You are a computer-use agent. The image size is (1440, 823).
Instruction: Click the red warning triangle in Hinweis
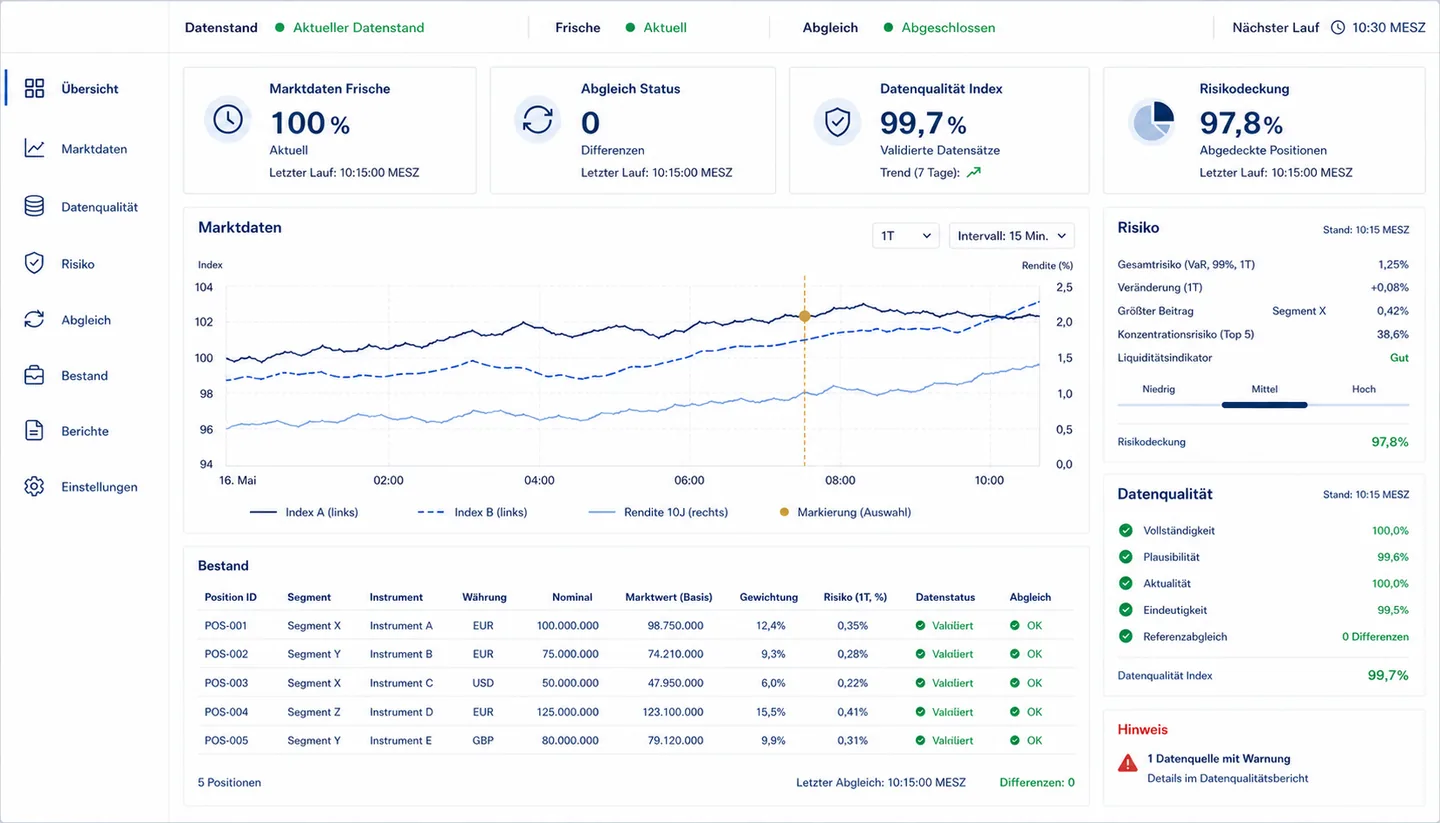[x=1128, y=763]
